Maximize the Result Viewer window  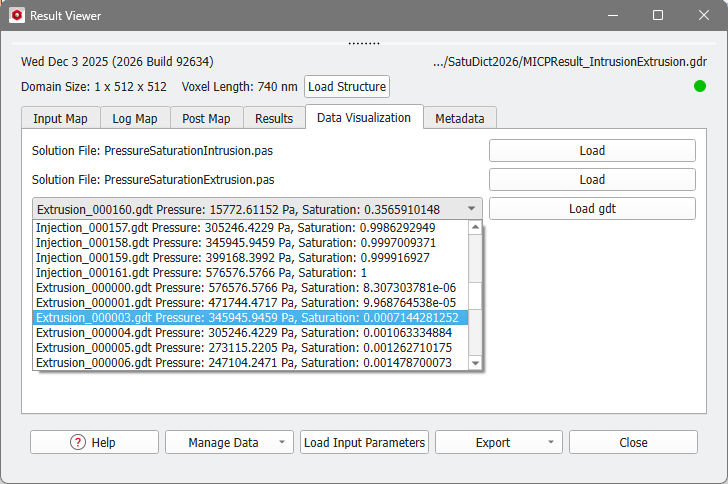click(x=658, y=15)
